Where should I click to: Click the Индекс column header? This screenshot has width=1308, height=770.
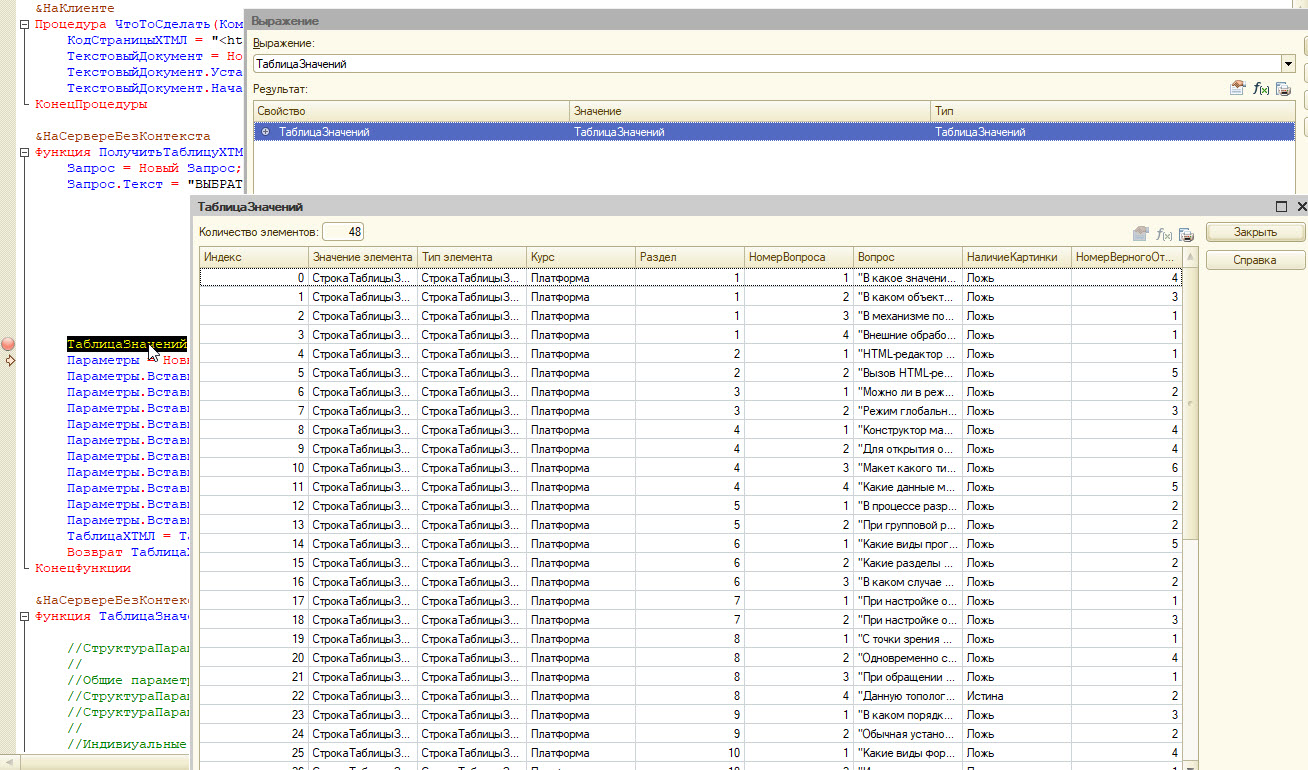click(x=254, y=257)
